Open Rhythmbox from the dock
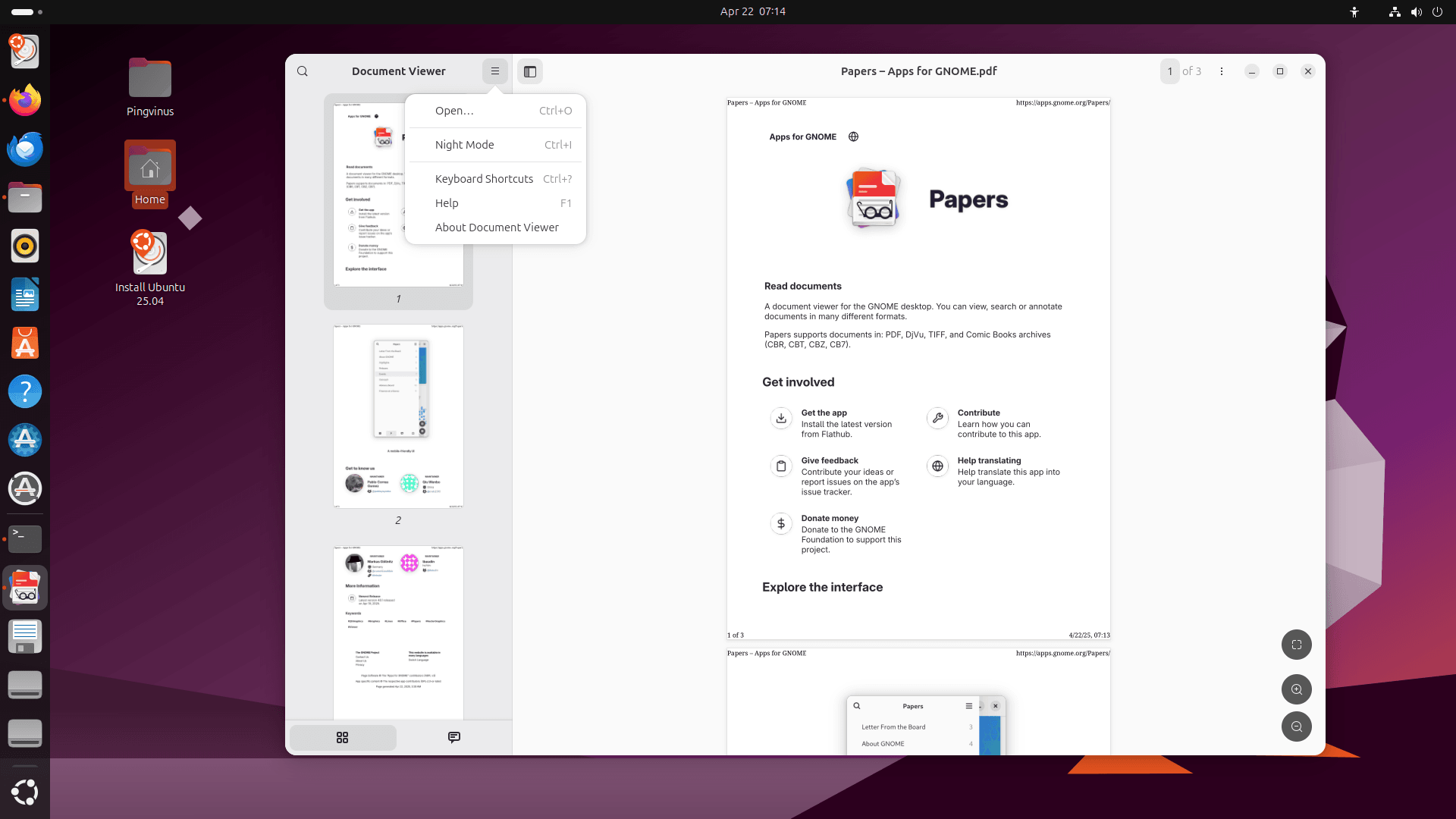The width and height of the screenshot is (1456, 819). click(25, 246)
